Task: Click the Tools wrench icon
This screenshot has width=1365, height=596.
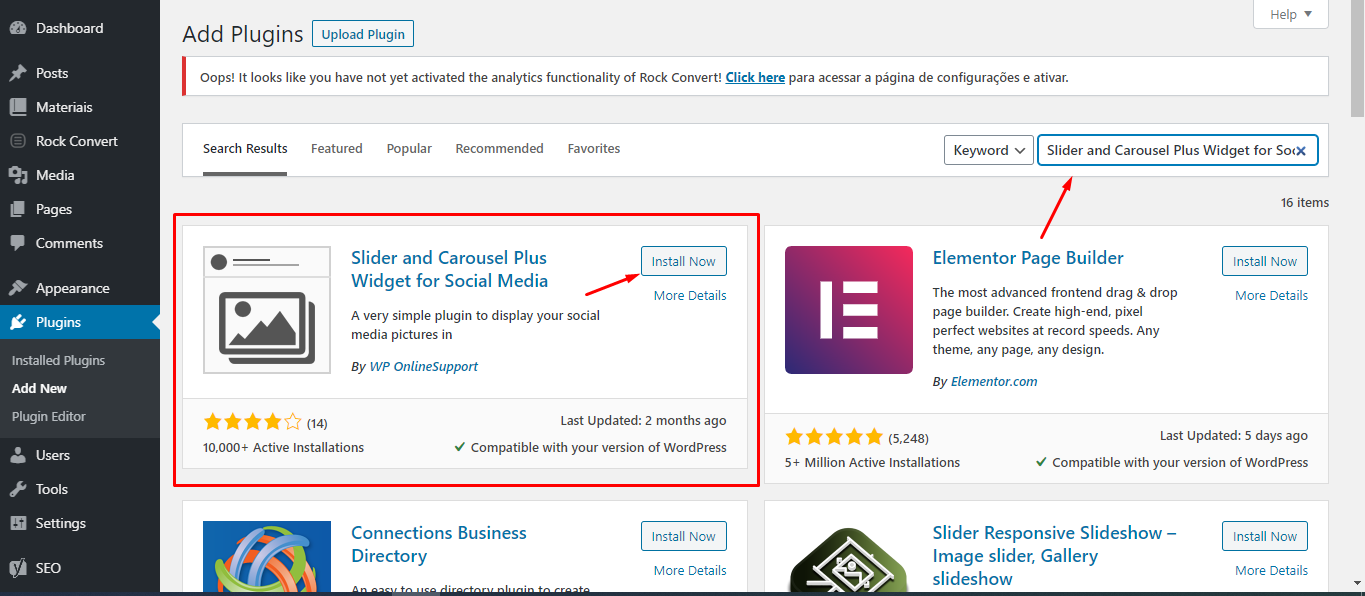Action: point(18,489)
